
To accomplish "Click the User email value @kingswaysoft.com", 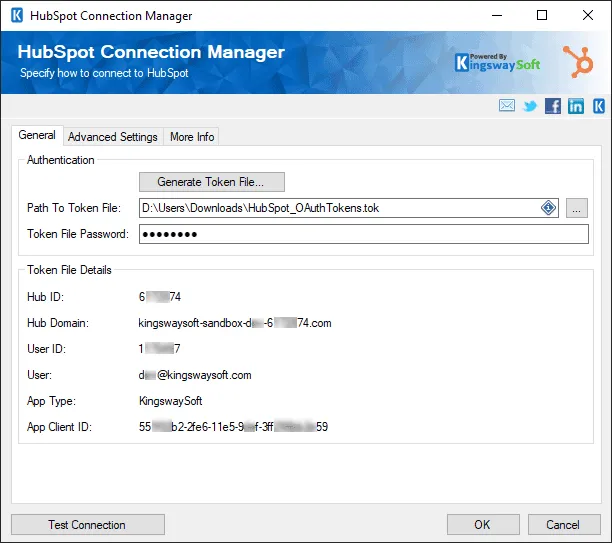I will [195, 375].
